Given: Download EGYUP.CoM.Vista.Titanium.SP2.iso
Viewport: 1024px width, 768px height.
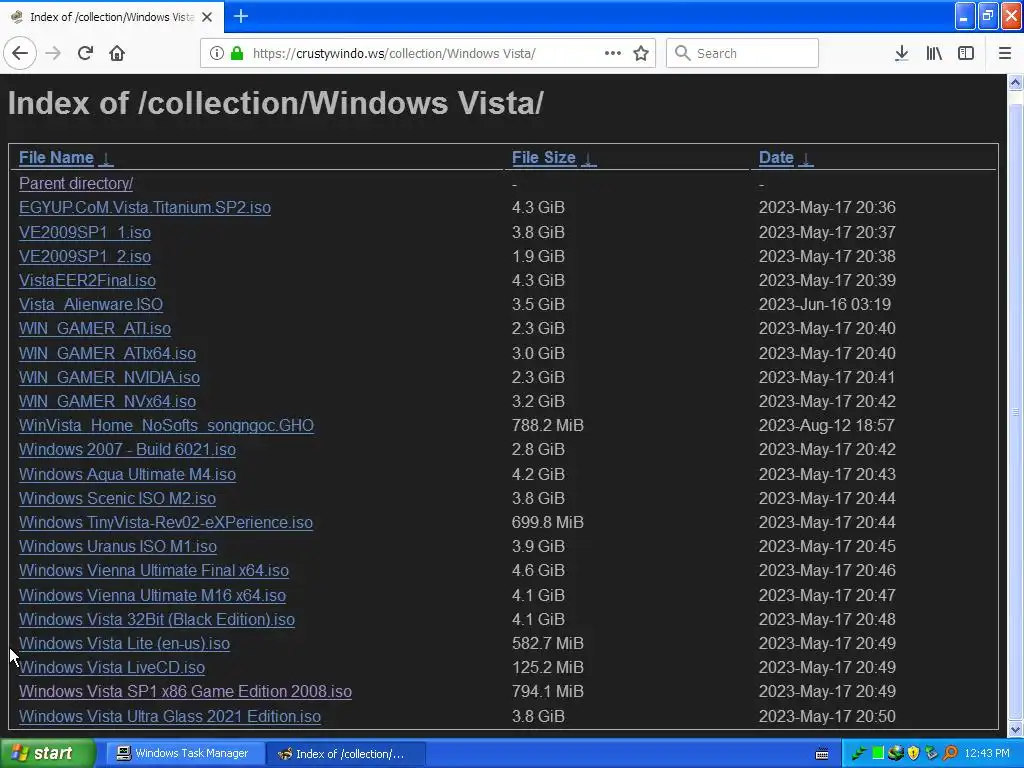Looking at the screenshot, I should (x=145, y=208).
